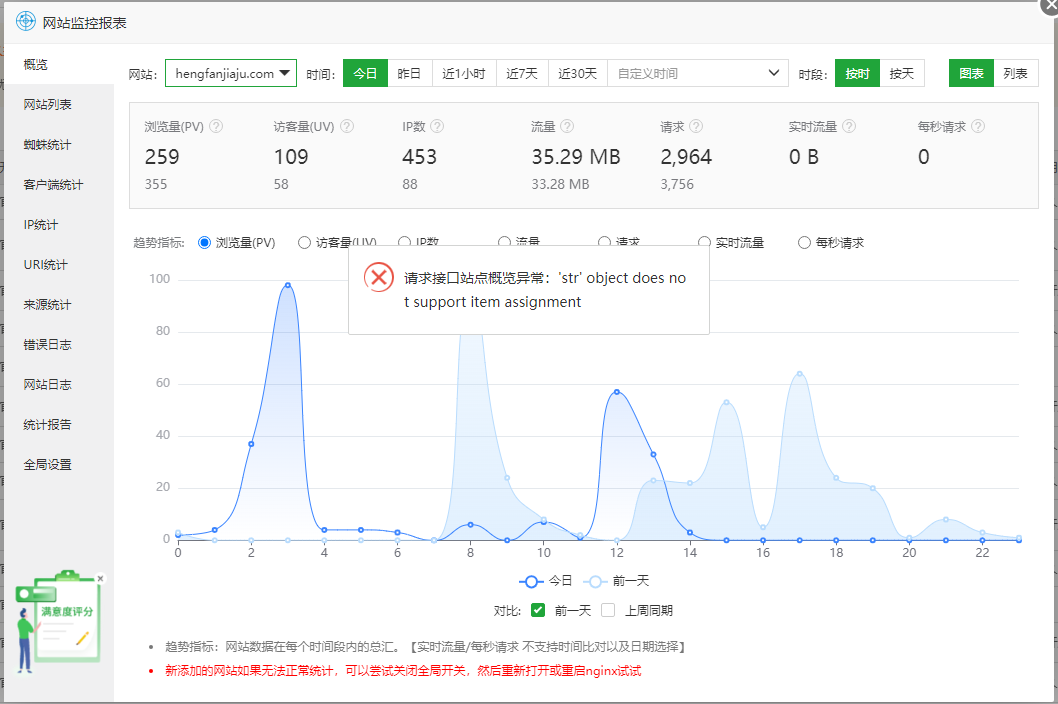
Task: Open the 网站列表 sidebar tab
Action: (x=58, y=105)
